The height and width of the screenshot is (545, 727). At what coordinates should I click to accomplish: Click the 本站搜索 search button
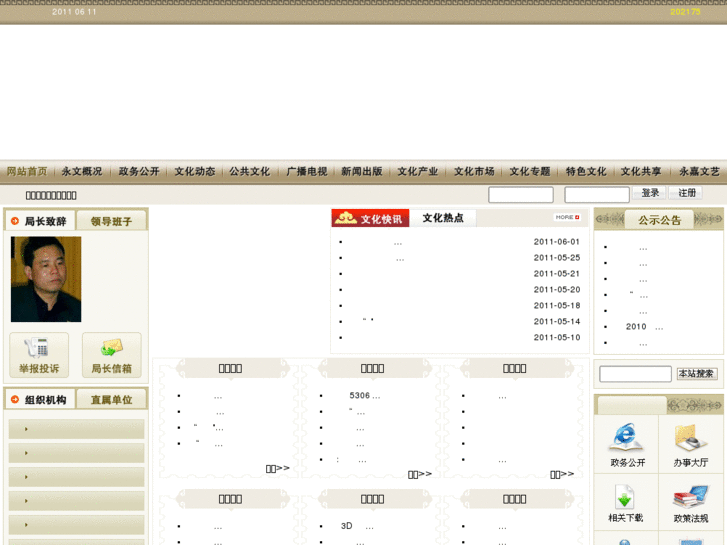(x=697, y=373)
